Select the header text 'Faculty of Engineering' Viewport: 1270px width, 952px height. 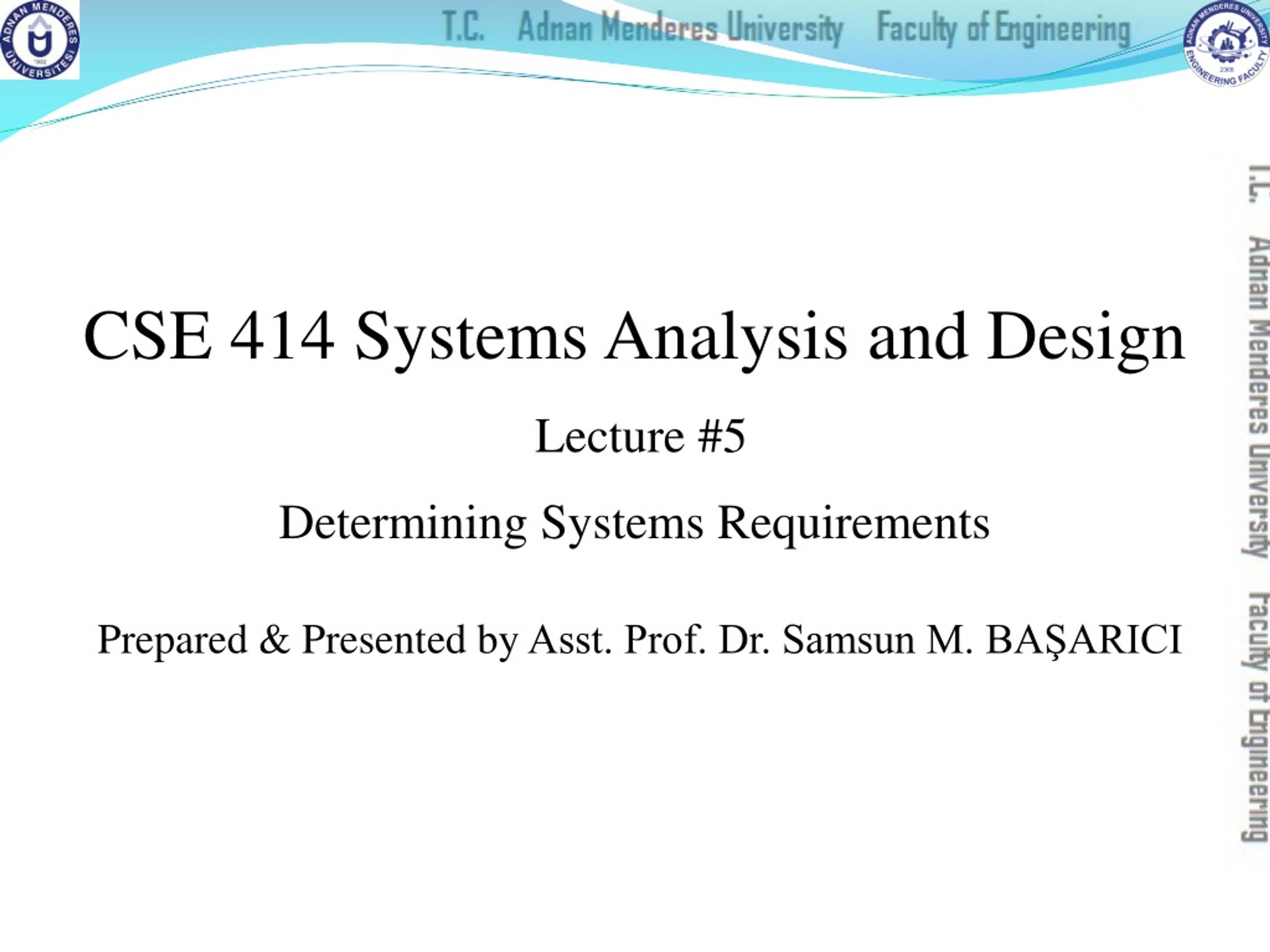(1004, 29)
